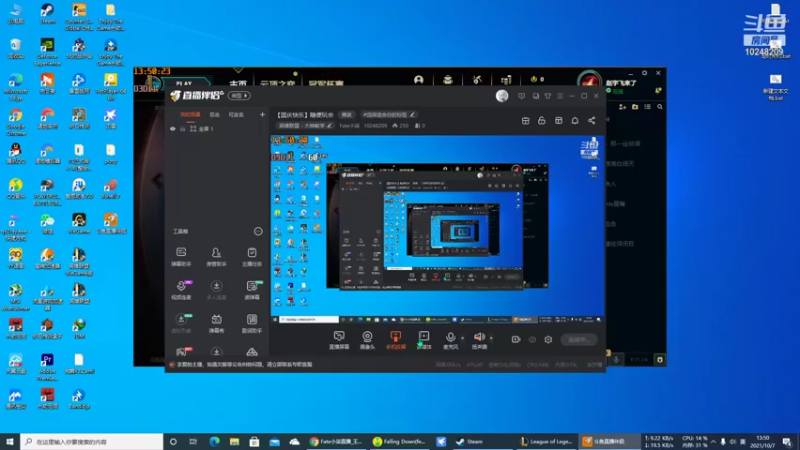Click the grey live status button beside gear
800x450 pixels.
pyautogui.click(x=579, y=339)
